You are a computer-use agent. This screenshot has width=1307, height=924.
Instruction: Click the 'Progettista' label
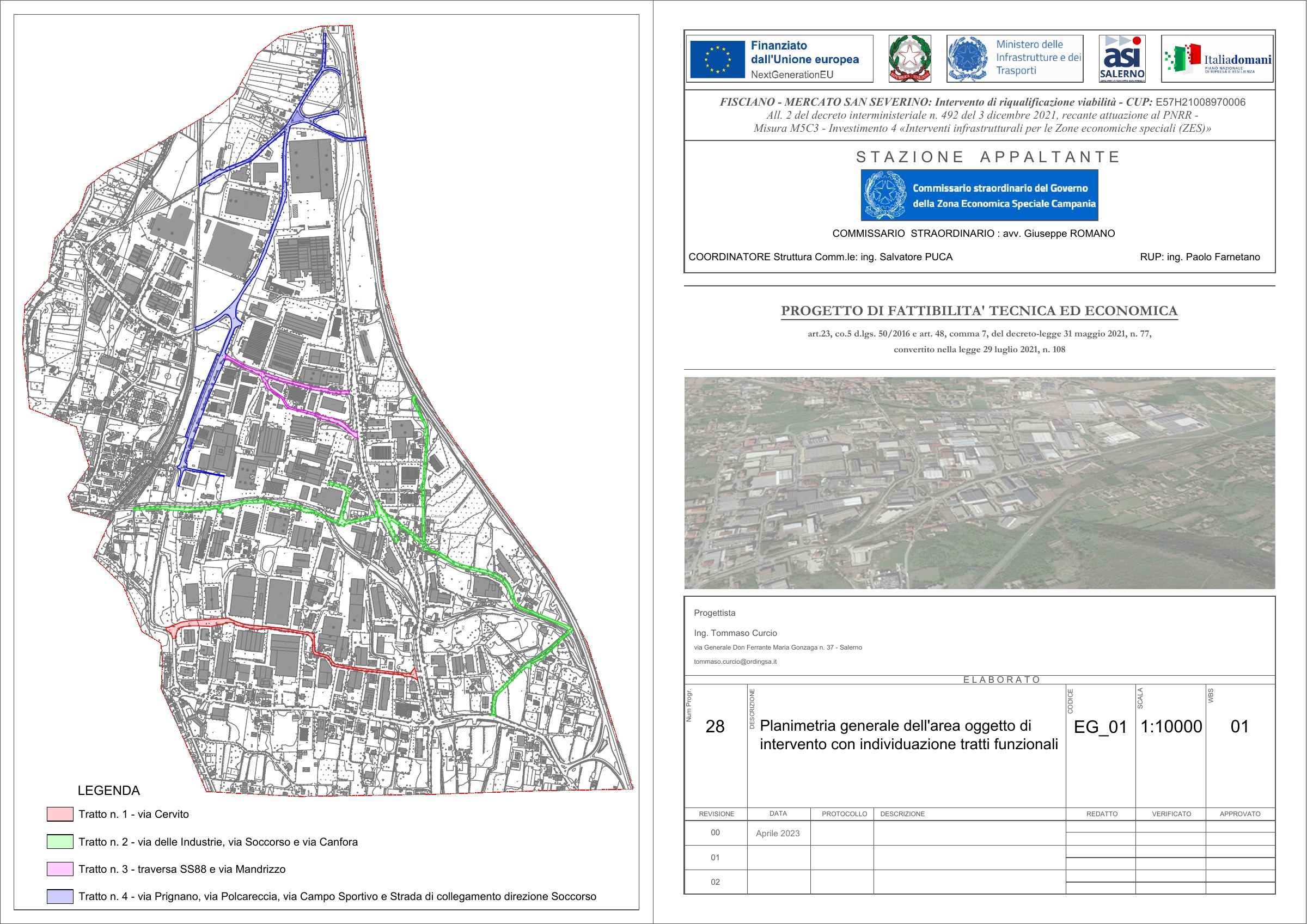[714, 613]
